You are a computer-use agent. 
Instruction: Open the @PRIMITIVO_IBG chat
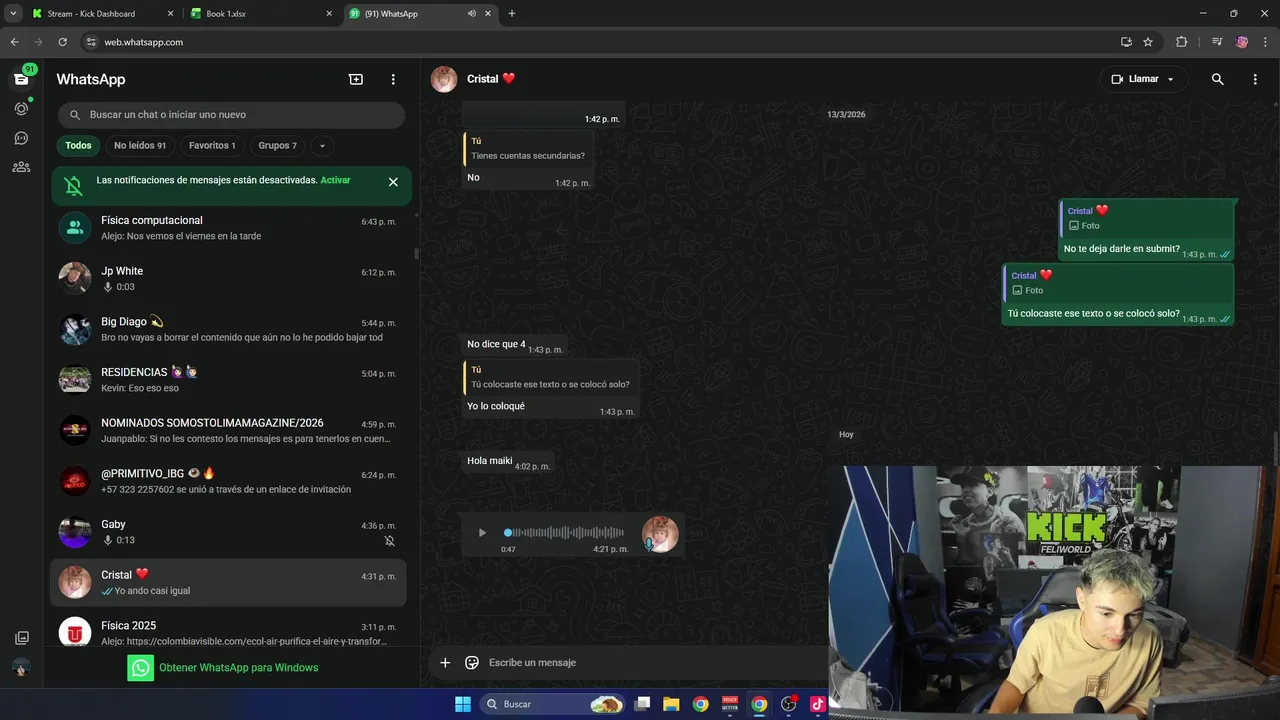(228, 482)
